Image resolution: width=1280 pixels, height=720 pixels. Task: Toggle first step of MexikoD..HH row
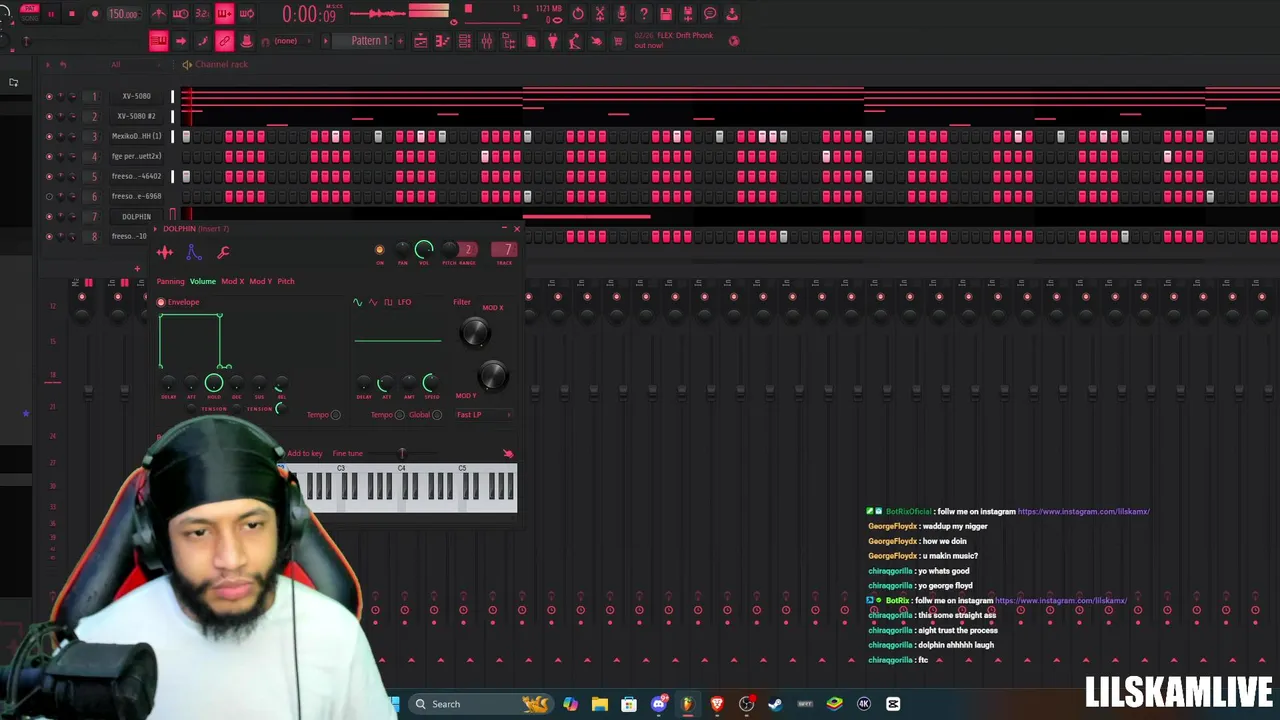tap(186, 136)
